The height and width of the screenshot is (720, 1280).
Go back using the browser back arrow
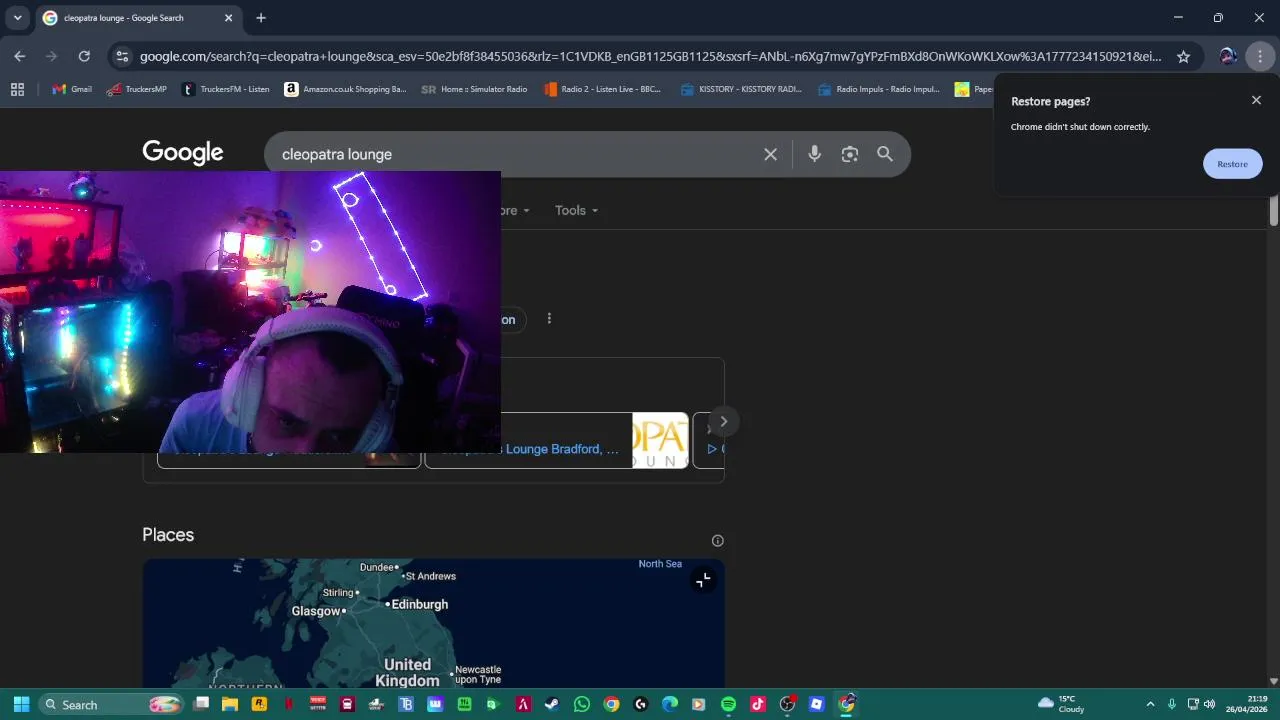pyautogui.click(x=20, y=57)
